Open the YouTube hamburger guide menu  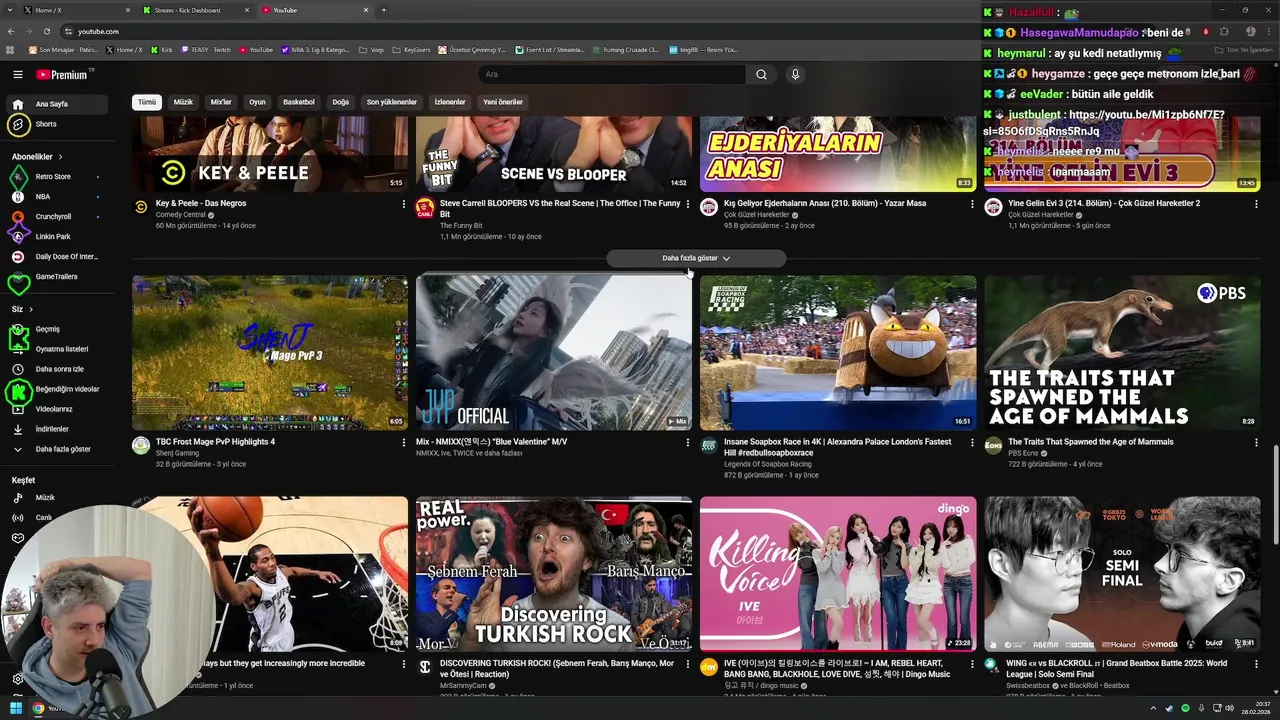pyautogui.click(x=18, y=74)
